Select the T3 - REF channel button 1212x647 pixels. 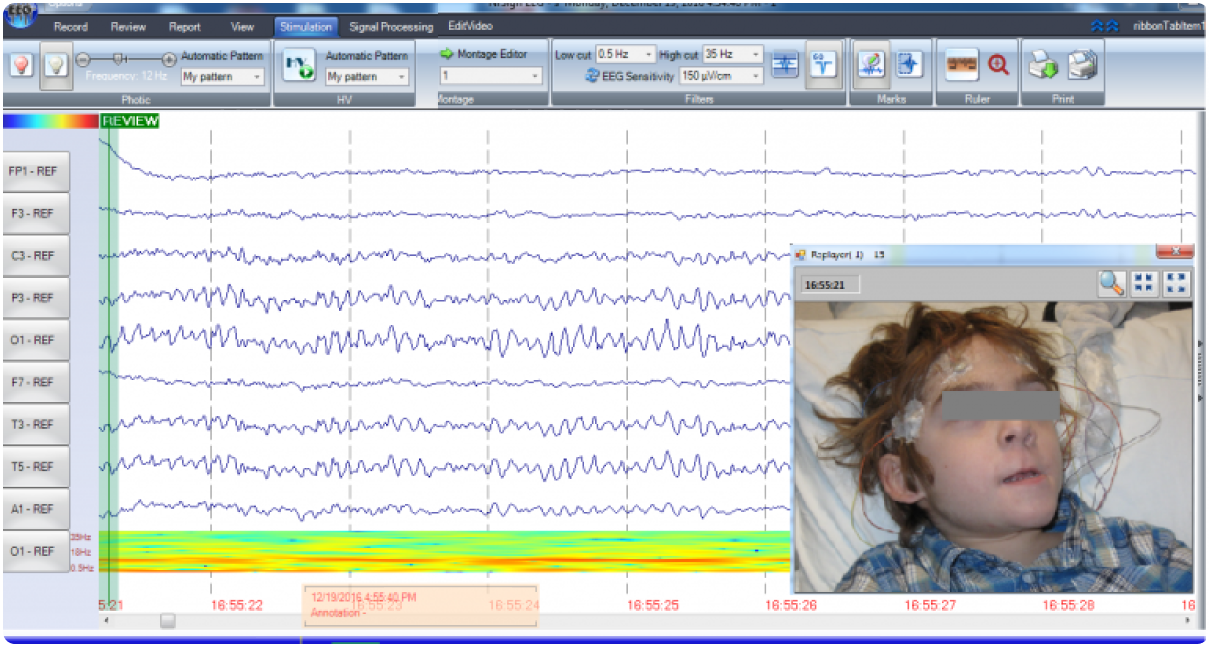36,424
